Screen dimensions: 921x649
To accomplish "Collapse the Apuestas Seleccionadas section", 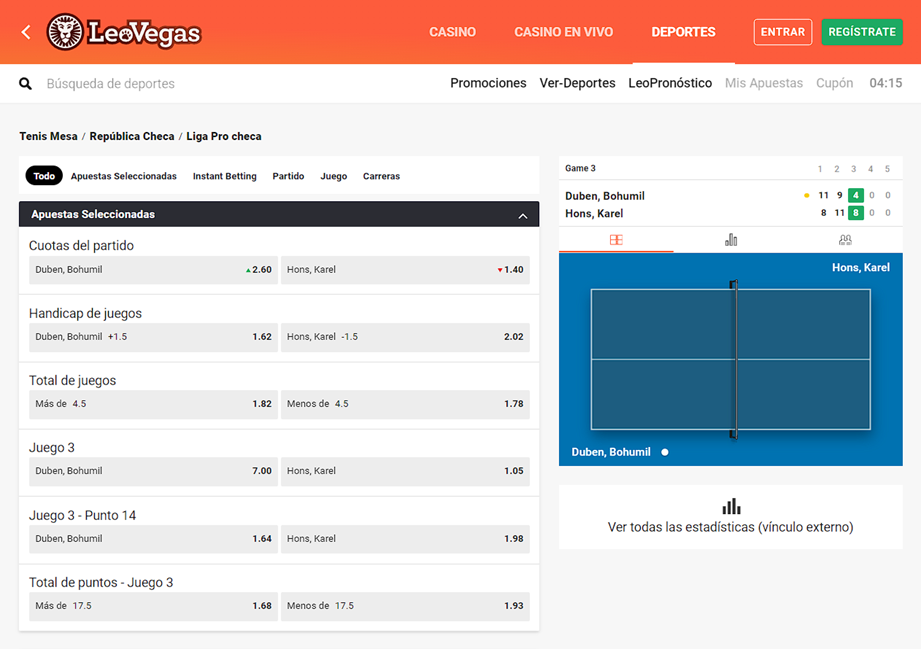I will 522,215.
